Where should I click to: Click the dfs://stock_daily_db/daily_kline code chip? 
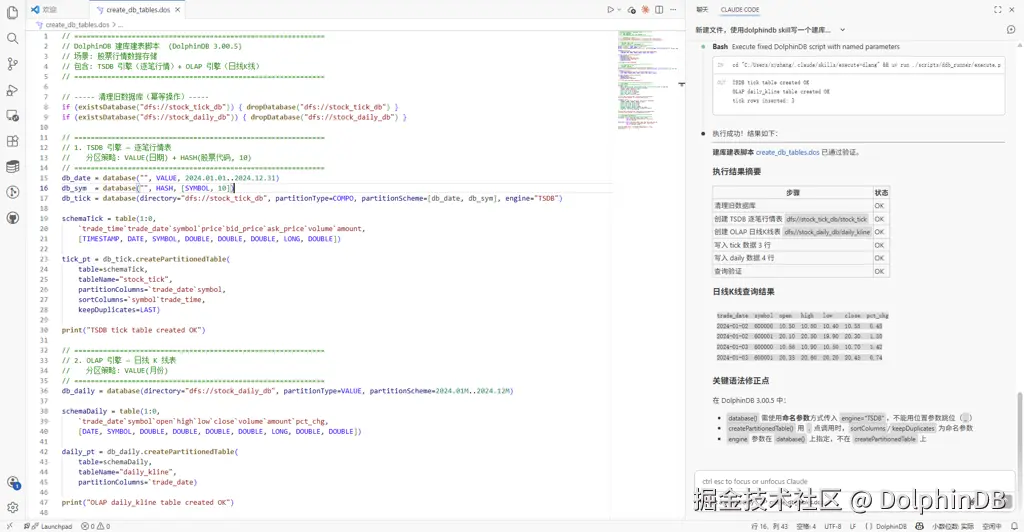point(827,232)
